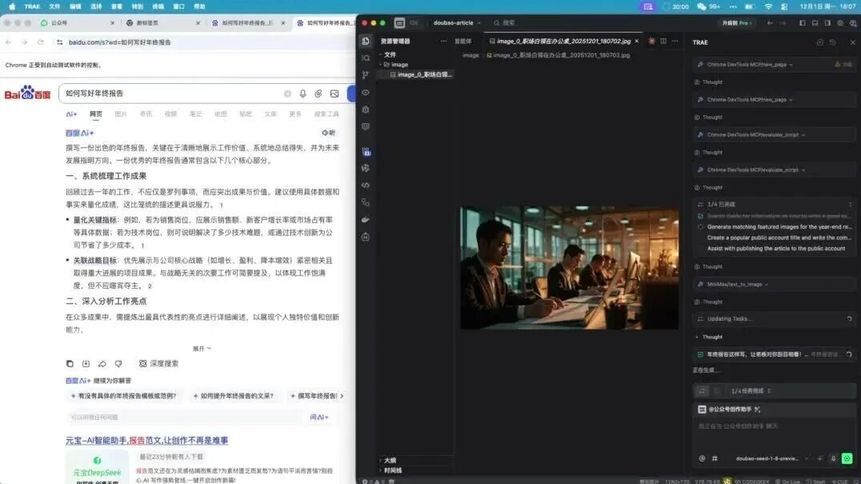The width and height of the screenshot is (861, 484).
Task: Reload the Baidu page in Chrome
Action: [41, 42]
